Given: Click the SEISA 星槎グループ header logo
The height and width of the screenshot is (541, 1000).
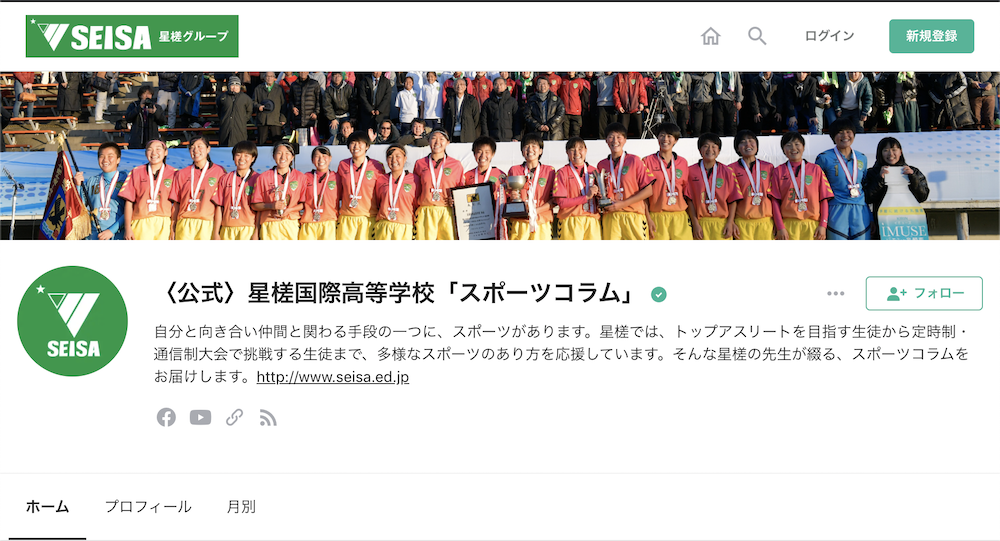Looking at the screenshot, I should tap(132, 36).
